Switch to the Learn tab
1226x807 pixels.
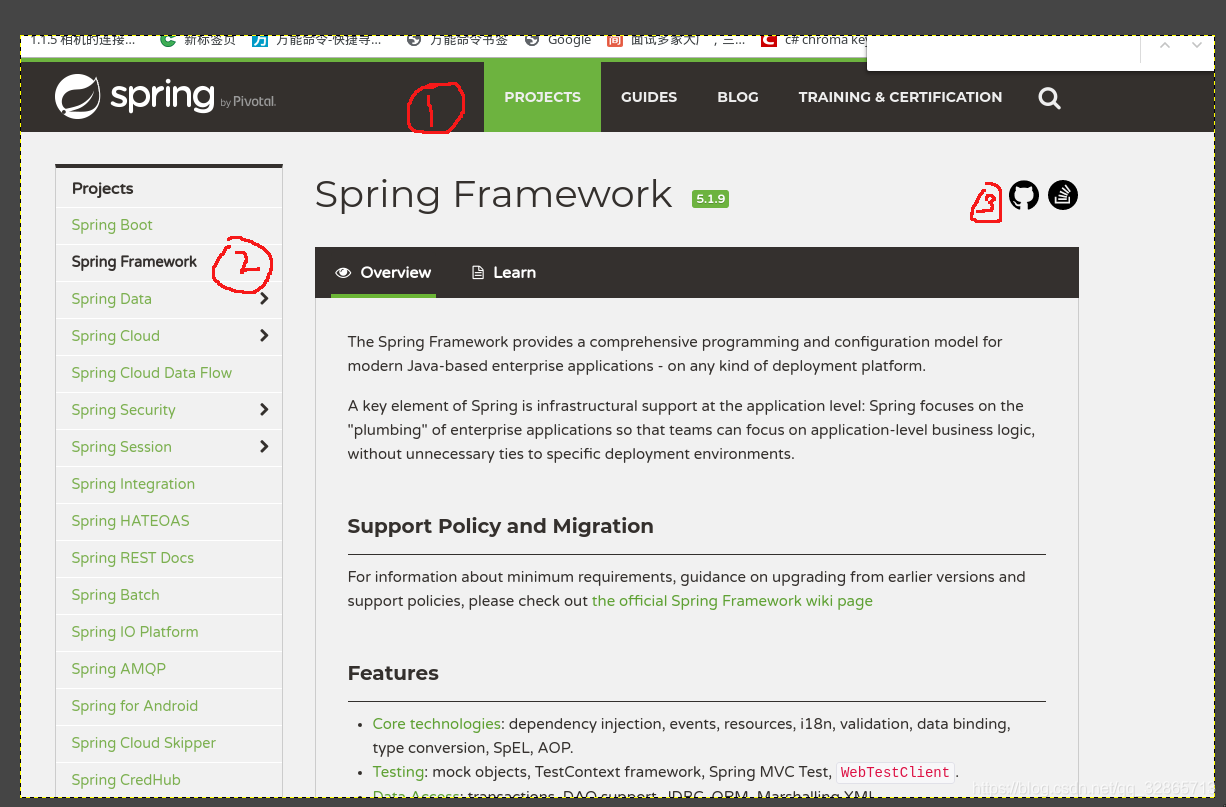pos(504,272)
